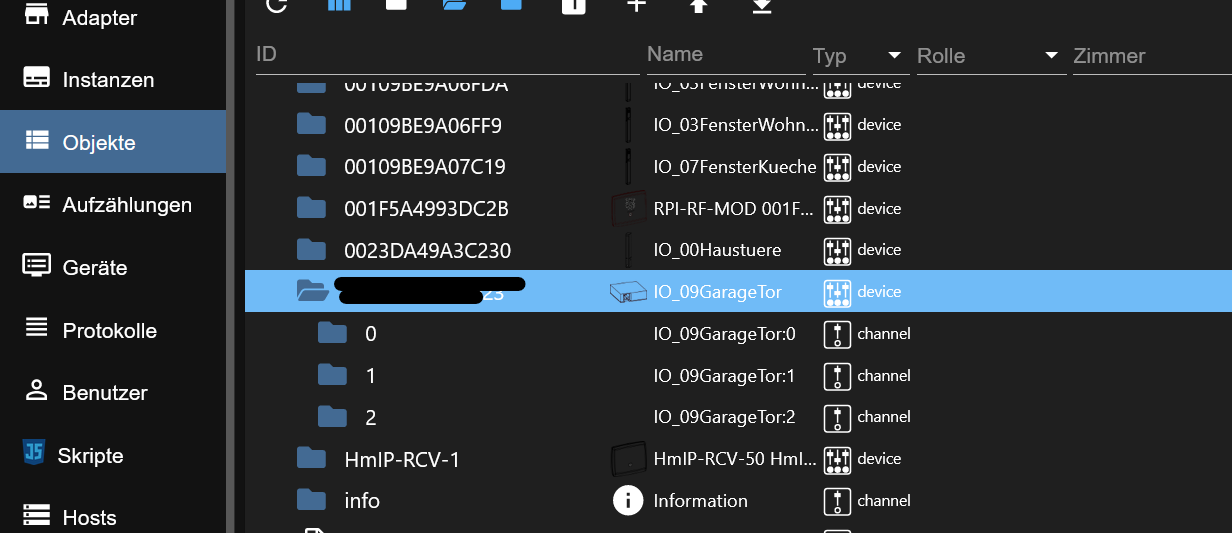Click name RPI-RF-MOD 001F...
Viewport: 1232px width, 533px height.
[x=734, y=208]
